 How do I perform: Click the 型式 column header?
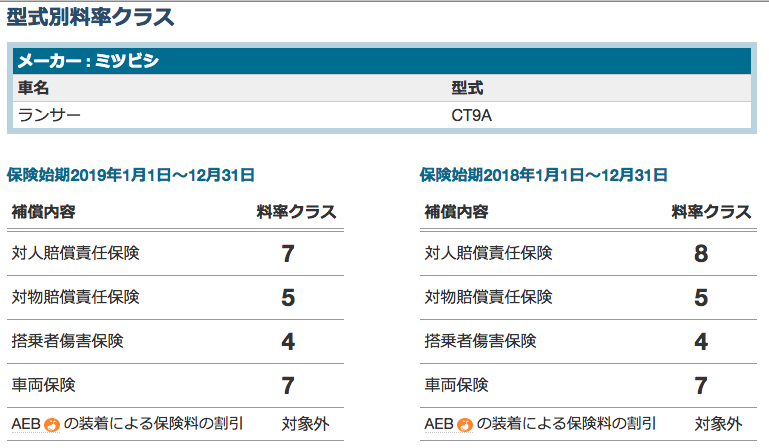click(467, 88)
